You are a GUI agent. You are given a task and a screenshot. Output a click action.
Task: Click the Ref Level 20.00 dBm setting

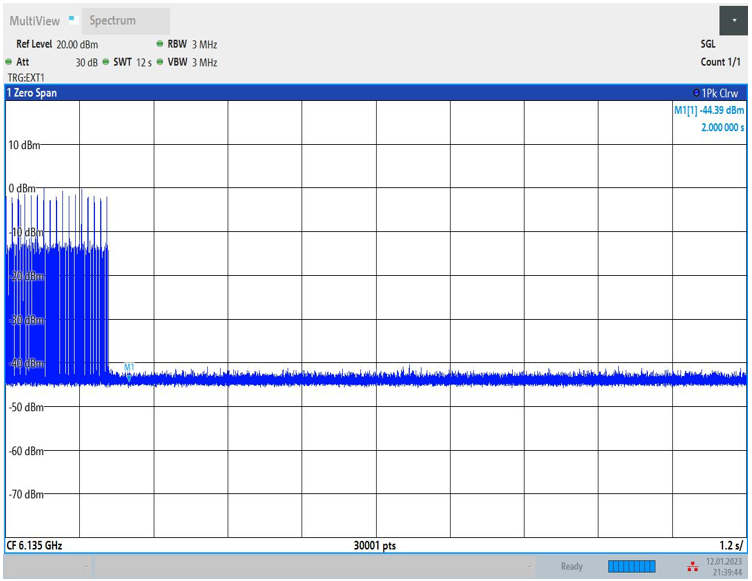(57, 45)
